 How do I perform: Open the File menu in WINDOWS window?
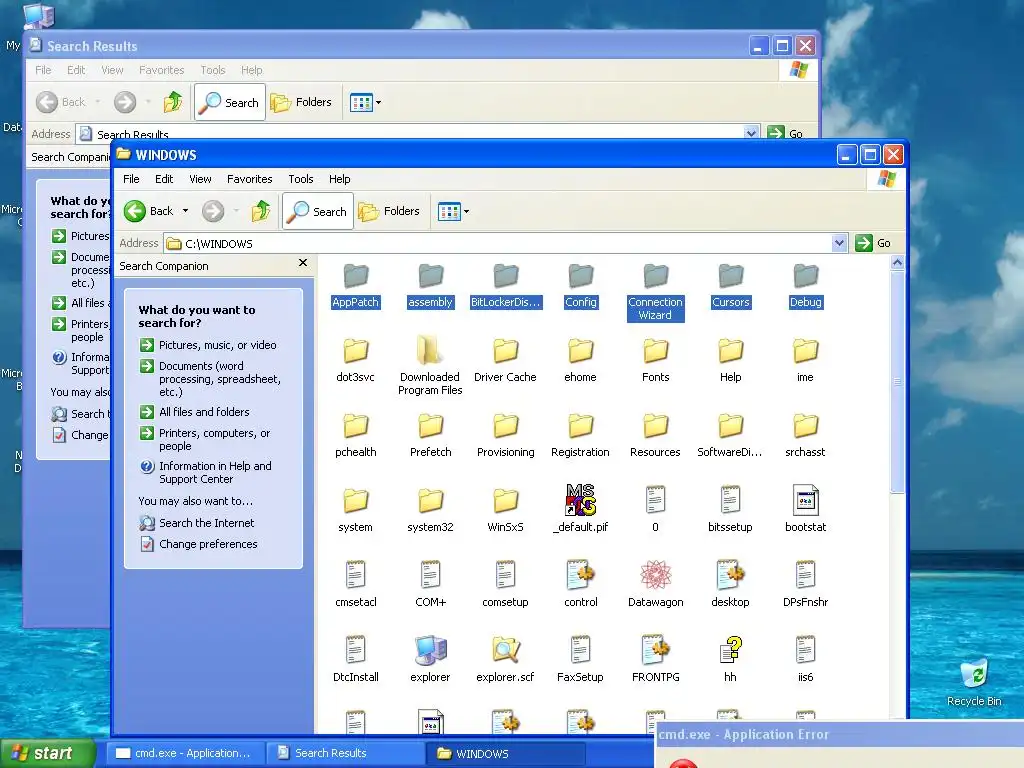tap(131, 179)
